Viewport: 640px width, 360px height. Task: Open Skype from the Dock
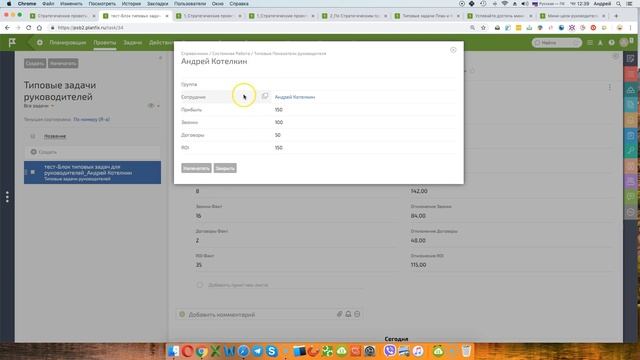[x=271, y=351]
